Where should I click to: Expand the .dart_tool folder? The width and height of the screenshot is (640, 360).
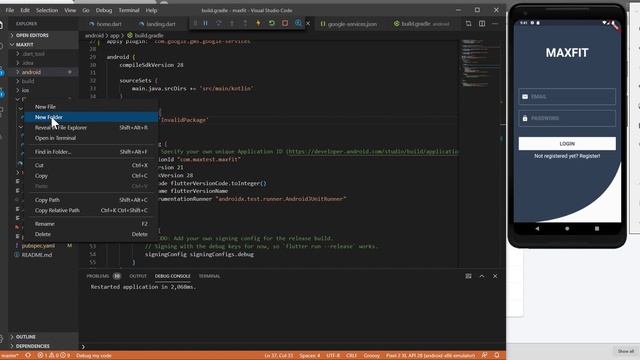[43, 54]
